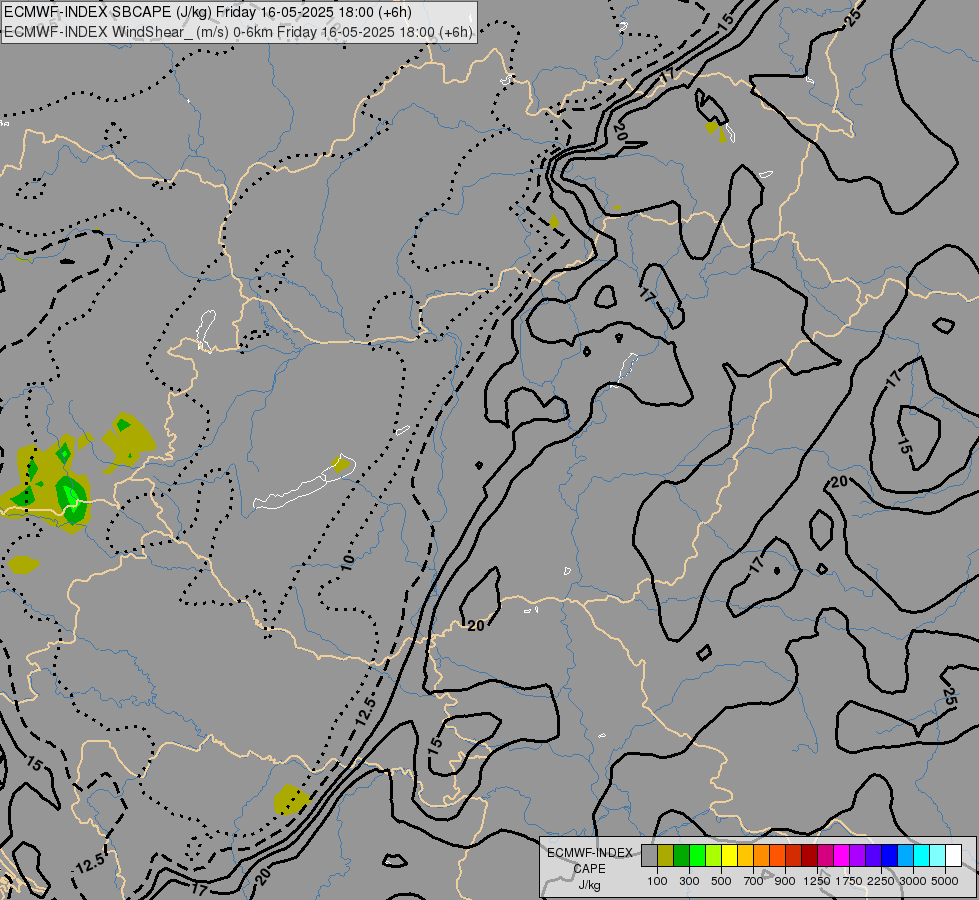Select the dark red swatch in the legend
The height and width of the screenshot is (900, 979).
point(809,855)
